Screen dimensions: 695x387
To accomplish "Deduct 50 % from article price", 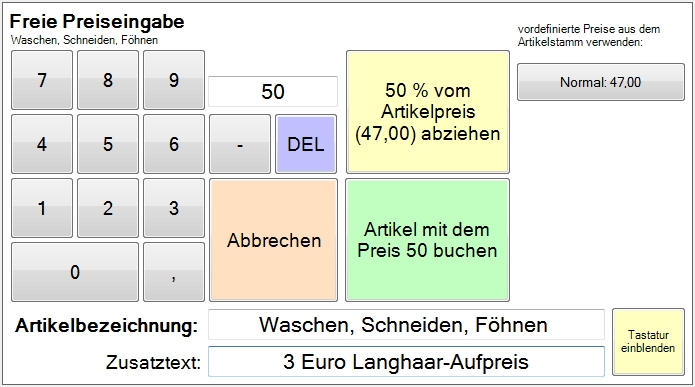I will (427, 112).
